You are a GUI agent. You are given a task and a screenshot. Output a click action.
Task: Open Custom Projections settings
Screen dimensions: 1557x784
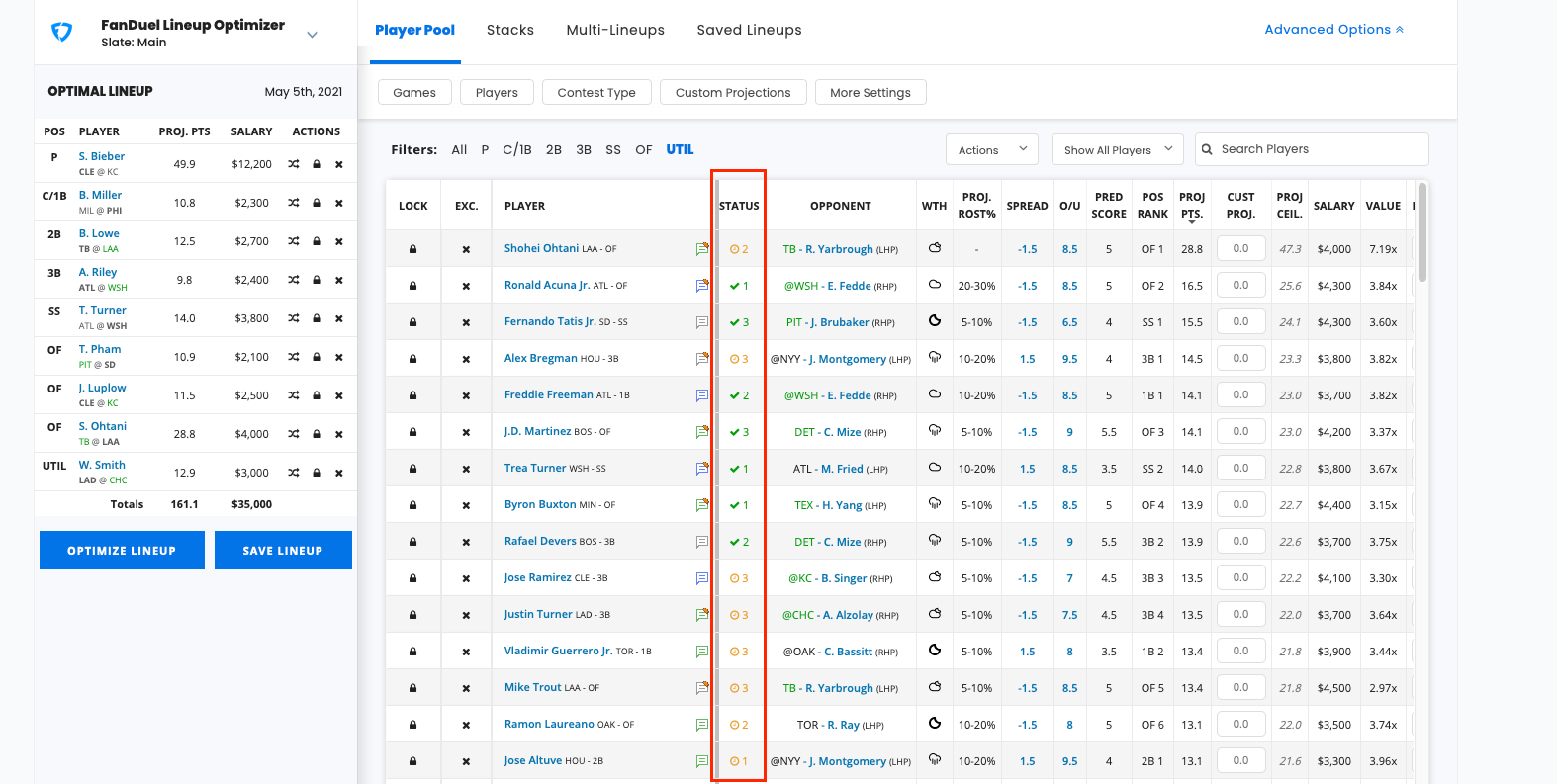[733, 92]
